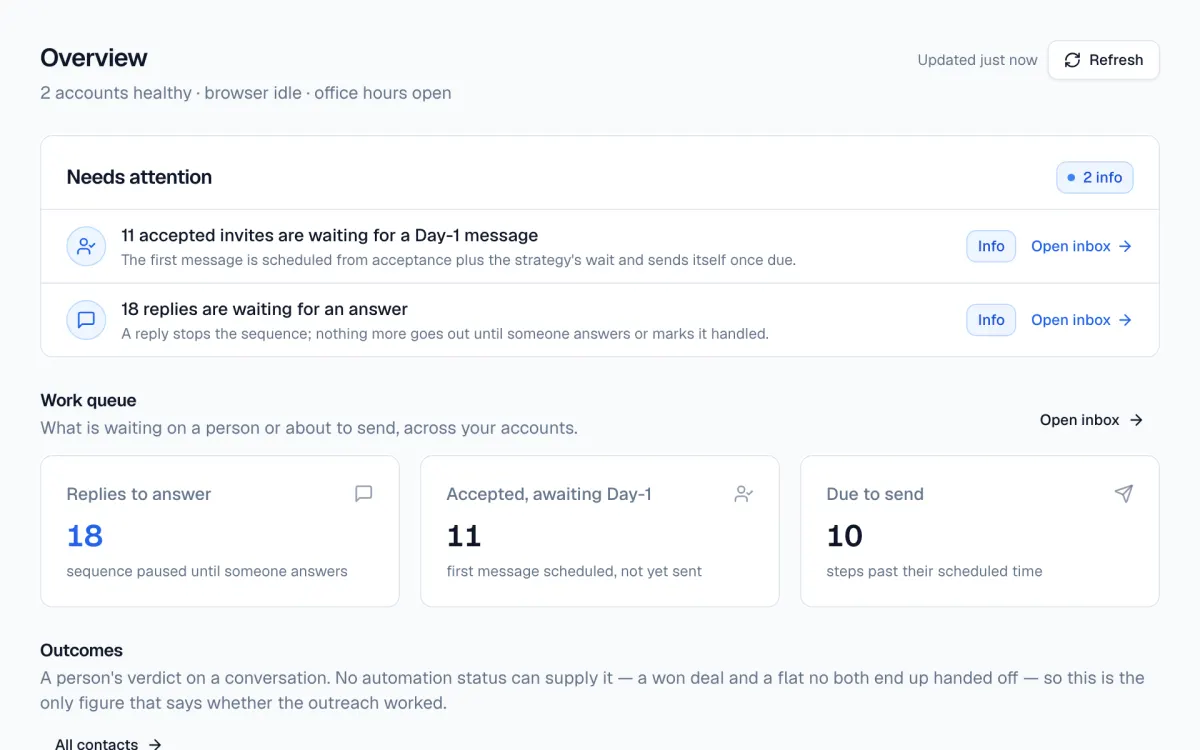The width and height of the screenshot is (1200, 750).
Task: Click the arrow icon next to Work queue Open inbox
Action: coord(1136,420)
